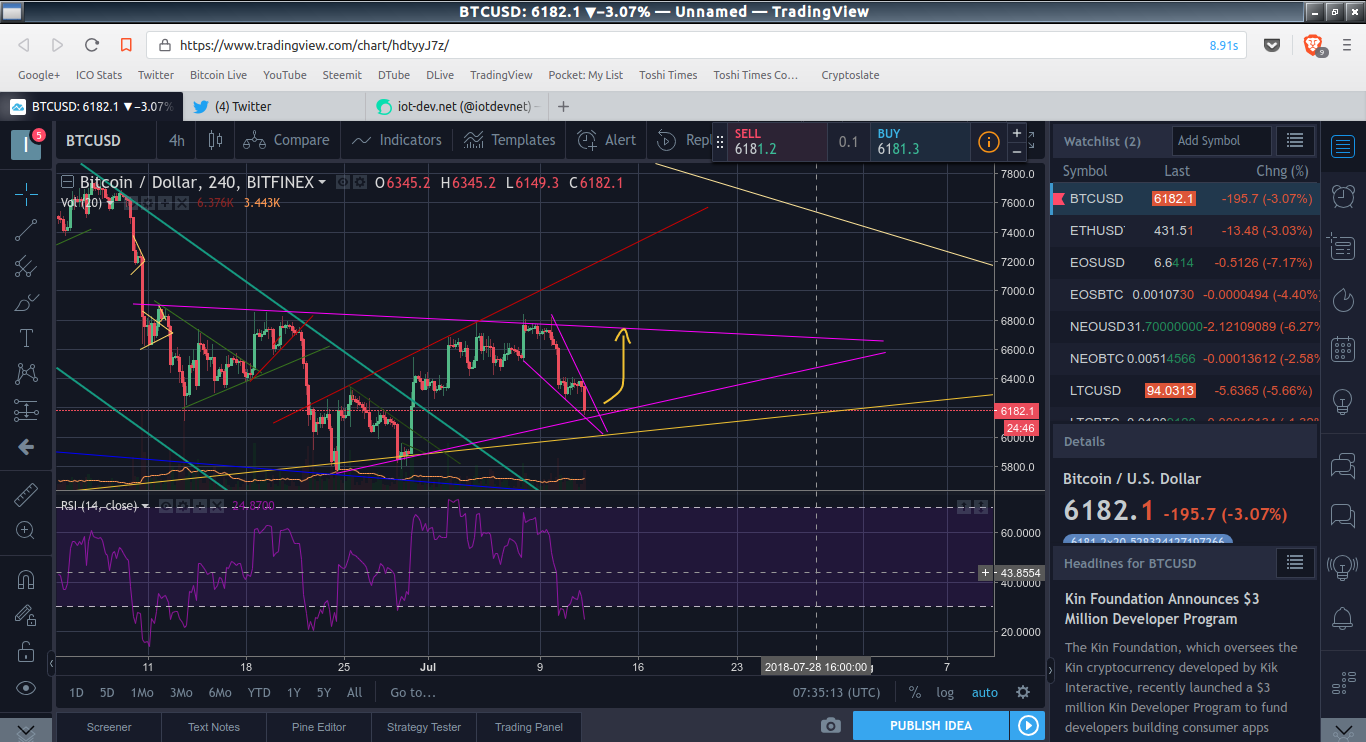Image resolution: width=1366 pixels, height=742 pixels.
Task: Toggle Lock All Drawing Tools
Action: tap(26, 652)
